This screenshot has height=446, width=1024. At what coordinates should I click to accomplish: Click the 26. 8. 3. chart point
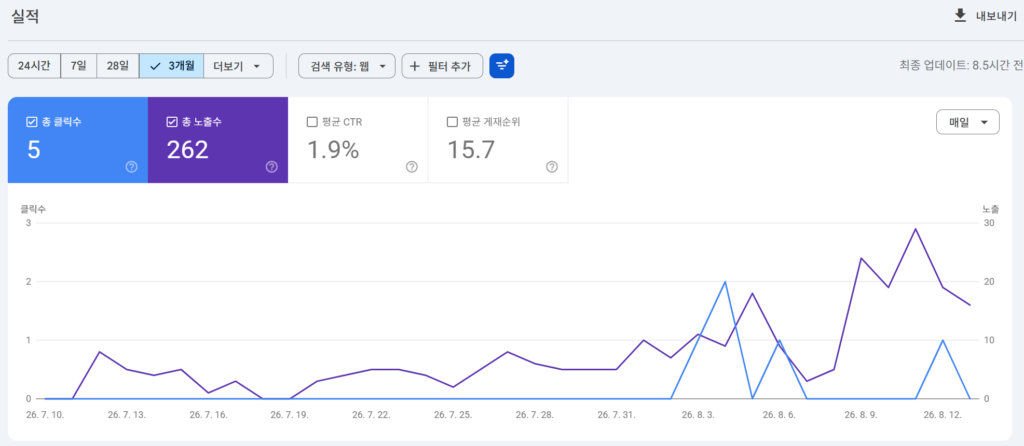point(698,334)
